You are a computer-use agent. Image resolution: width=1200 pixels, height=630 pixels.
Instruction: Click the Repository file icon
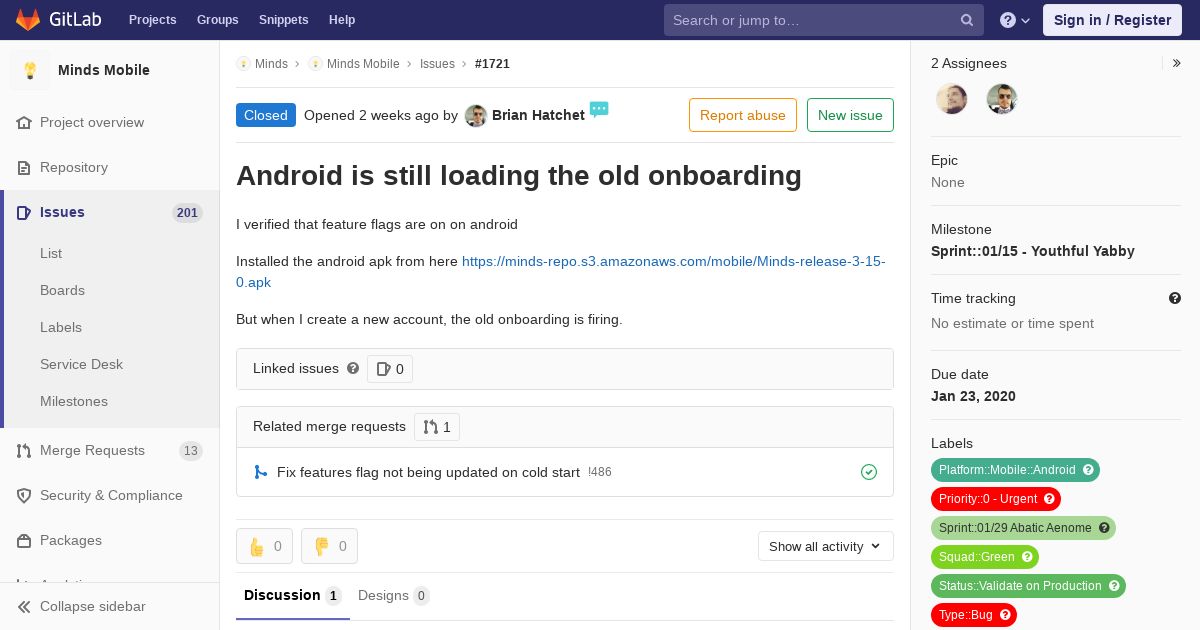pyautogui.click(x=24, y=168)
